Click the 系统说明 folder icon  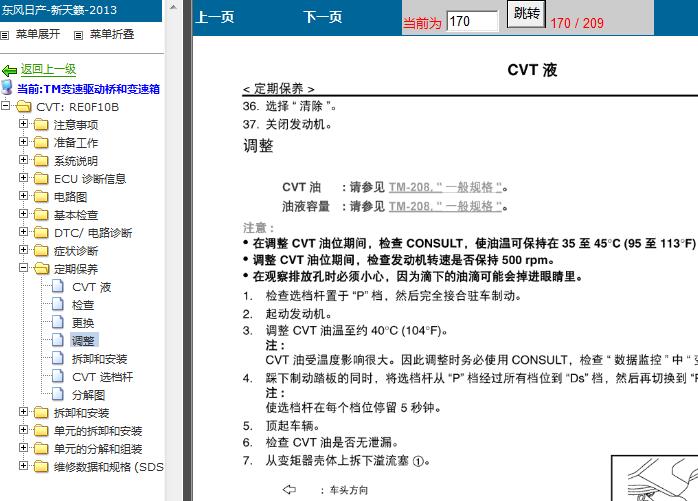click(x=41, y=161)
